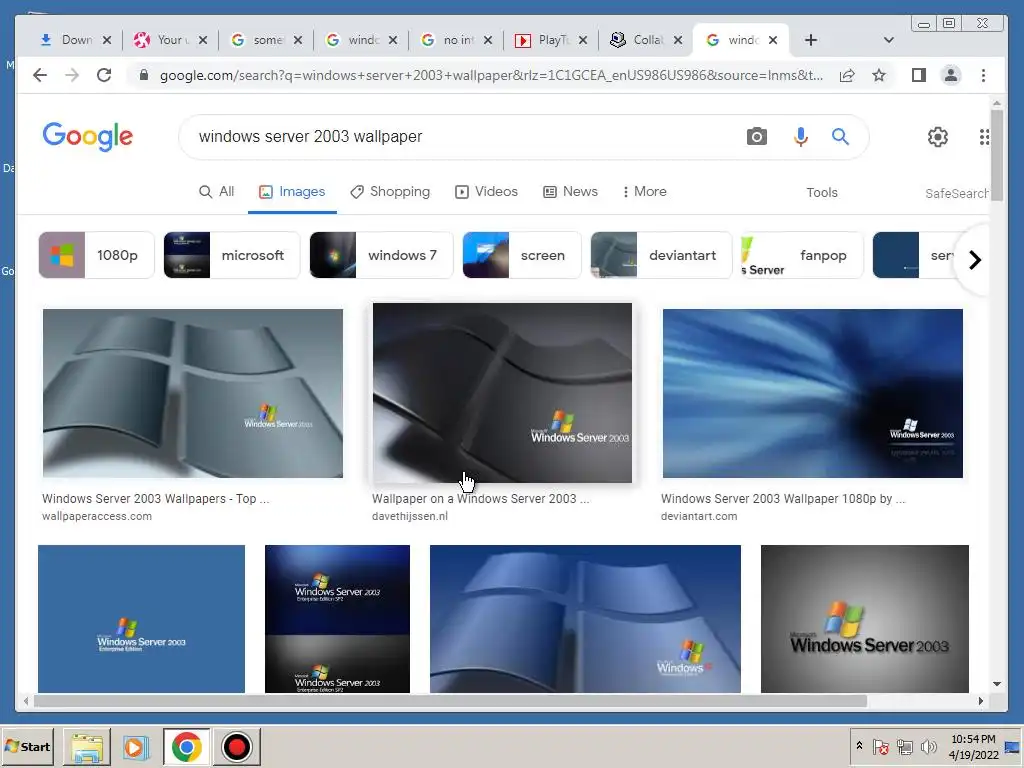The width and height of the screenshot is (1024, 768).
Task: Click the Chrome taskbar icon
Action: pos(187,746)
